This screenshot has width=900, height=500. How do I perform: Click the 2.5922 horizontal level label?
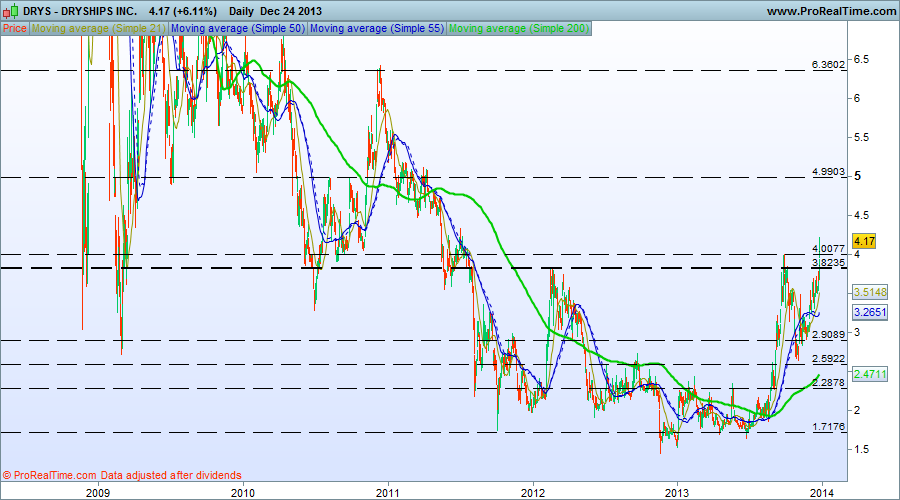(828, 359)
